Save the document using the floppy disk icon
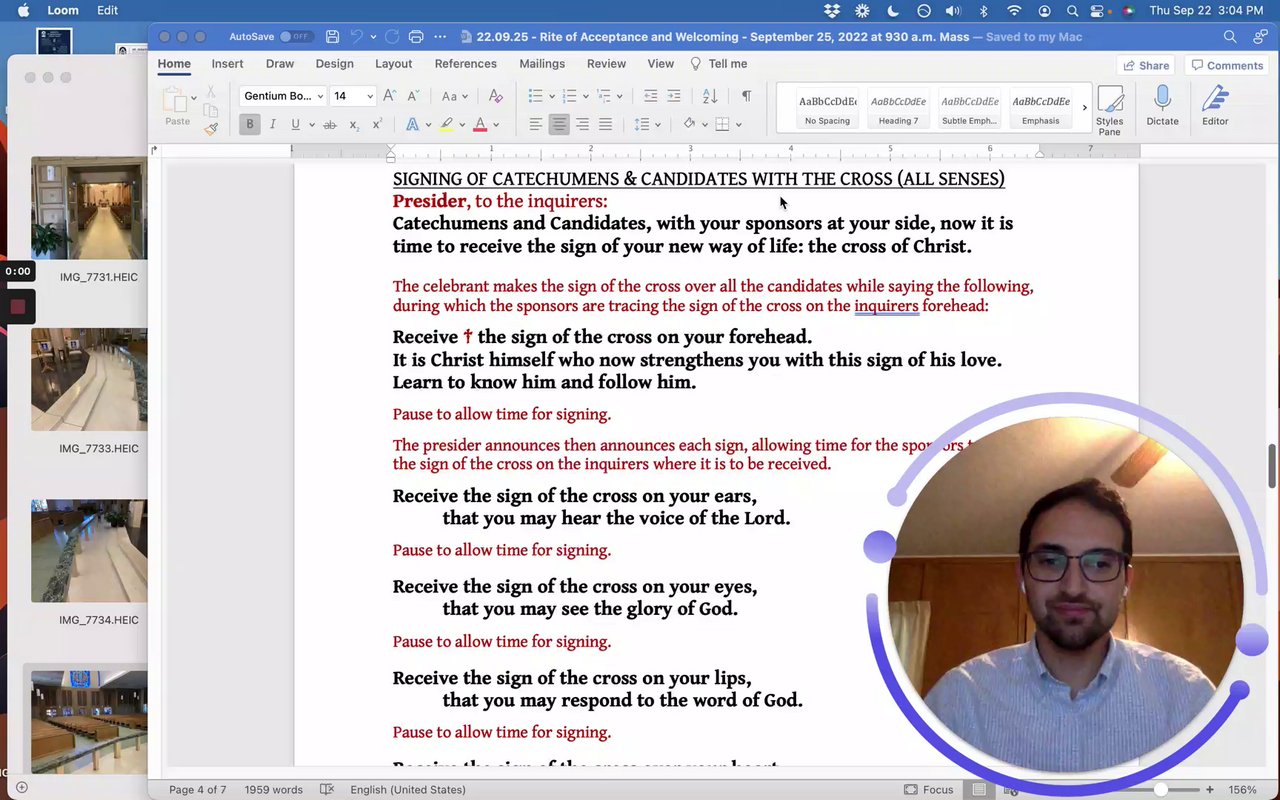The width and height of the screenshot is (1280, 800). [x=333, y=37]
